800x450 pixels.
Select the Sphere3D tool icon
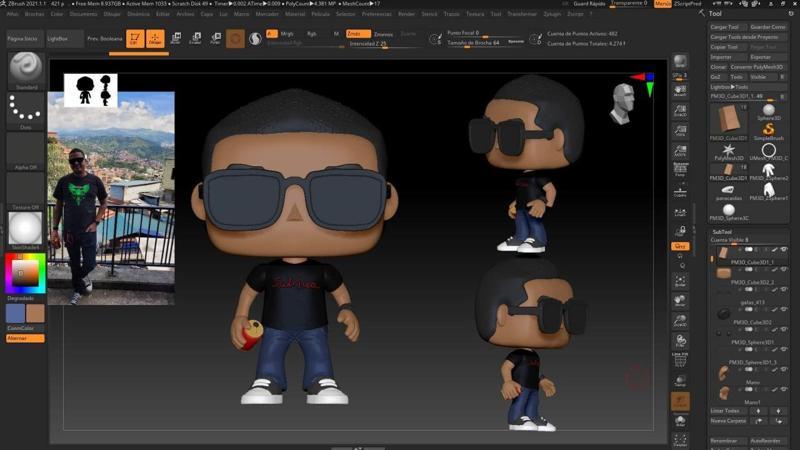click(769, 110)
